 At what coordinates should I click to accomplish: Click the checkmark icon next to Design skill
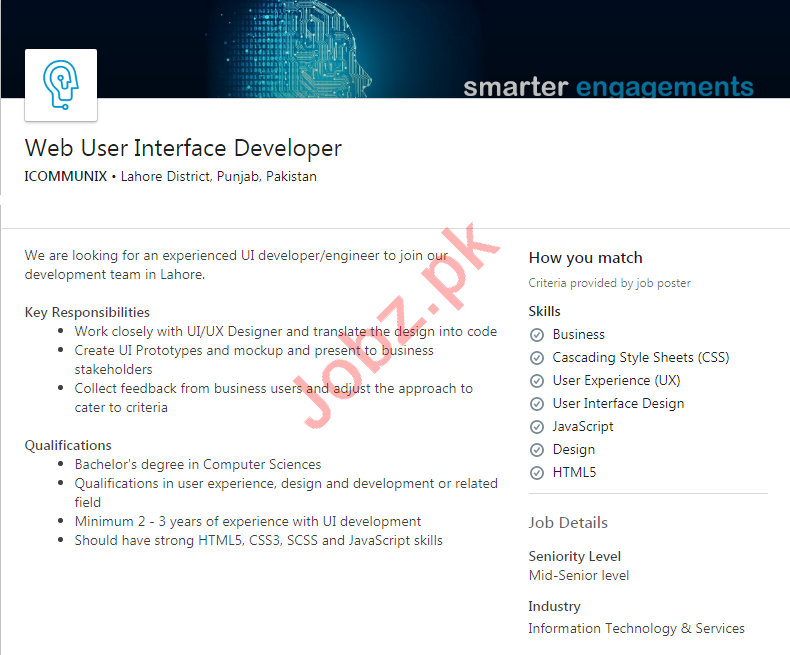click(537, 450)
